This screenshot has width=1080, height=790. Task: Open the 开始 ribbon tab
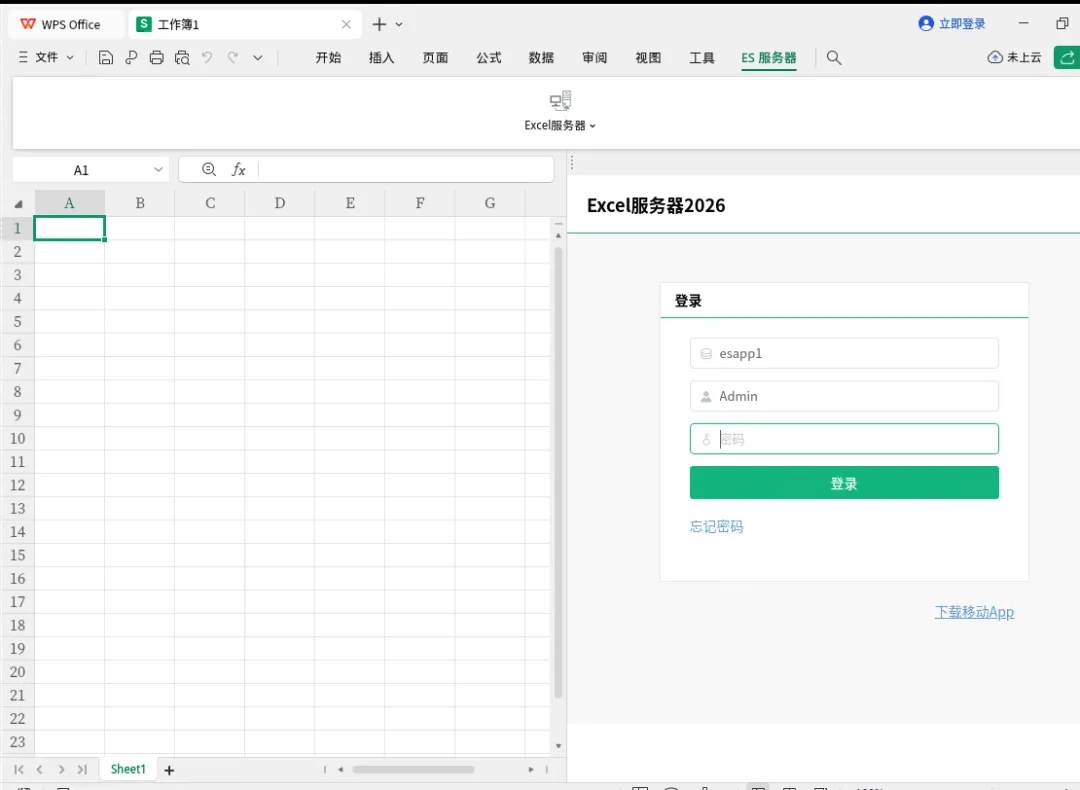[x=329, y=58]
